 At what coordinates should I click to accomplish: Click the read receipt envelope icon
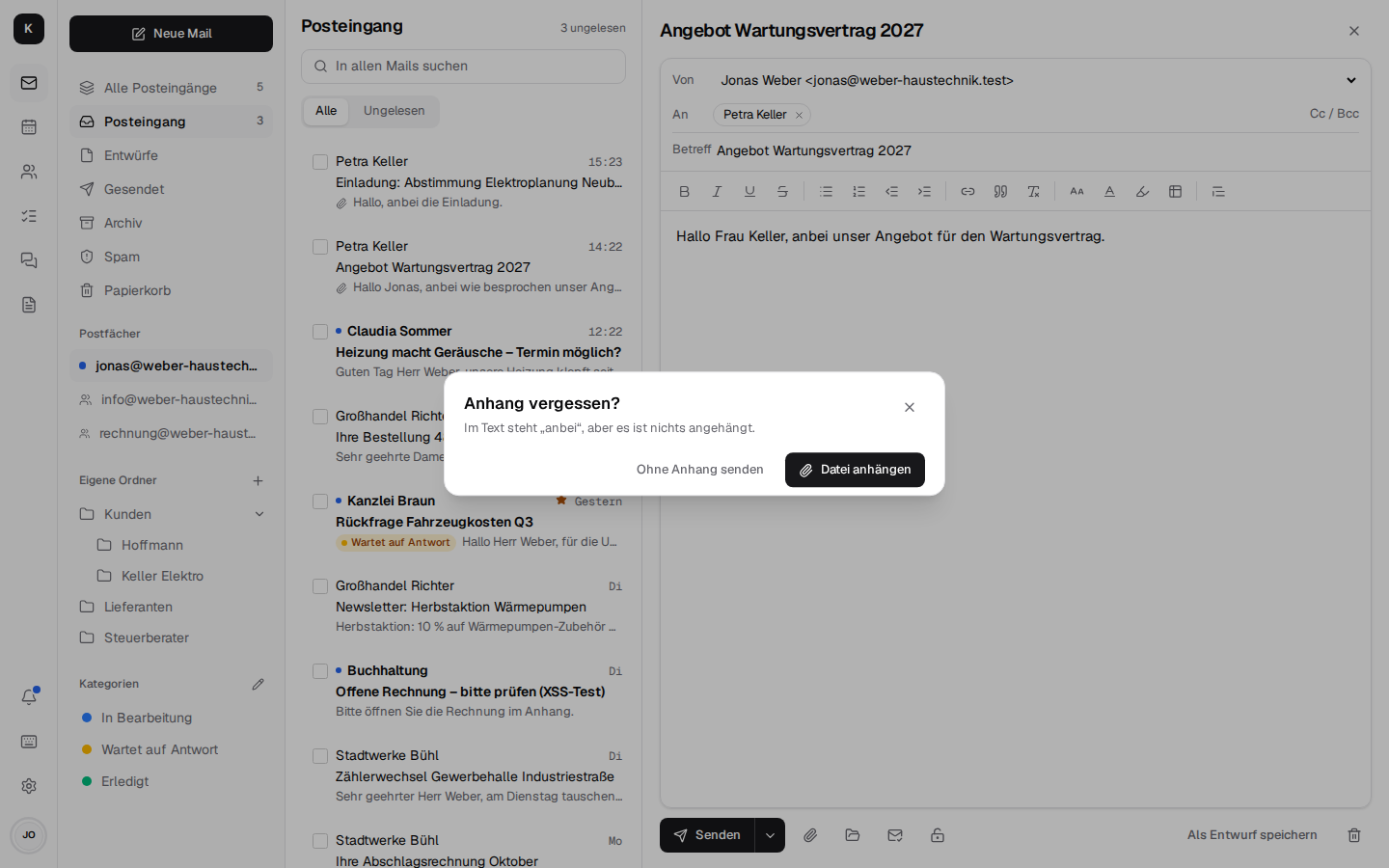coord(895,835)
